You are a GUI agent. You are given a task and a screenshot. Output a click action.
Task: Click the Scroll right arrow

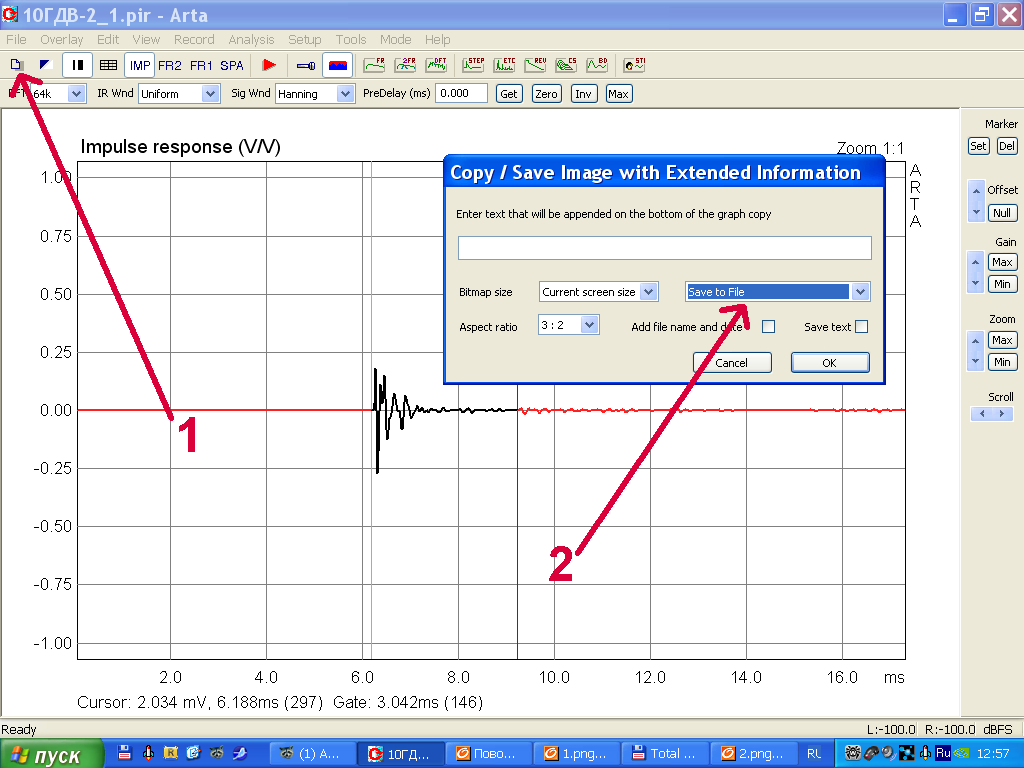coord(1002,413)
